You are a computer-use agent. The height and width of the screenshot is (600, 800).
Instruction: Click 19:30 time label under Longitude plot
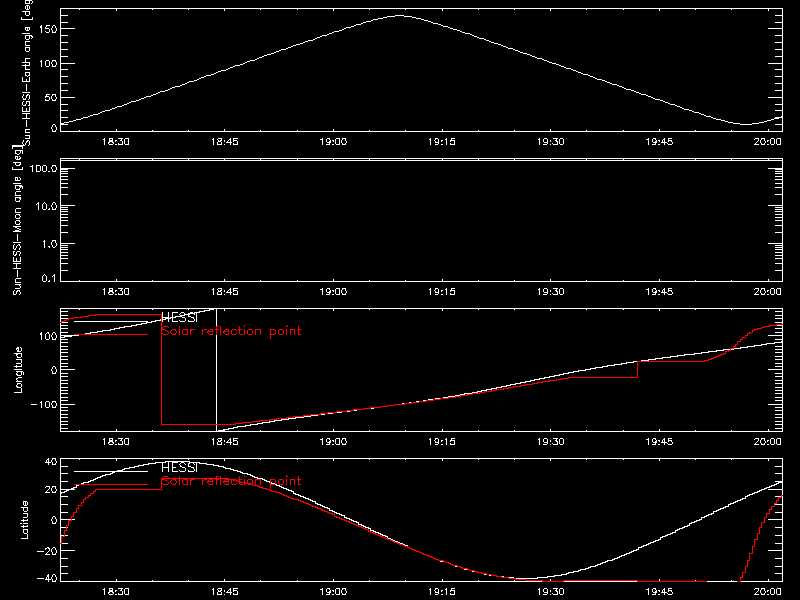tap(551, 442)
